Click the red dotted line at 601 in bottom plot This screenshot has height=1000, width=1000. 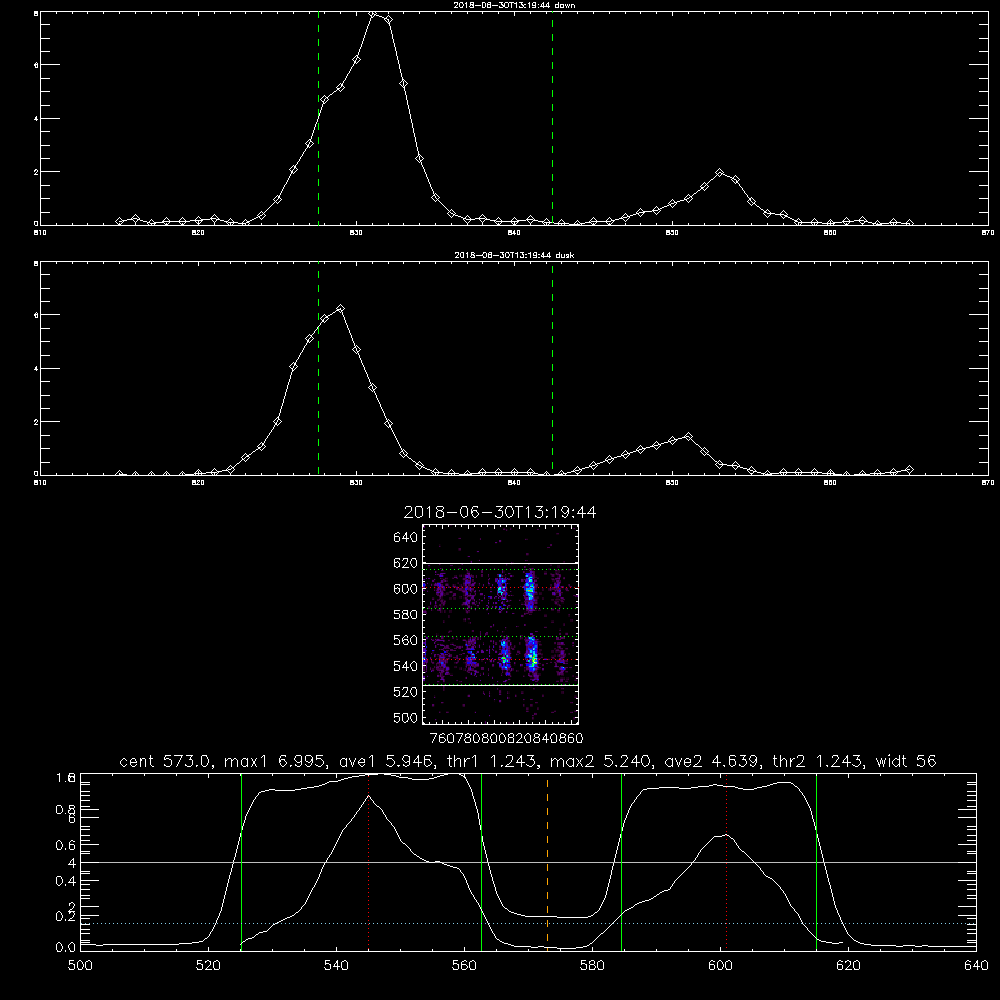point(726,860)
